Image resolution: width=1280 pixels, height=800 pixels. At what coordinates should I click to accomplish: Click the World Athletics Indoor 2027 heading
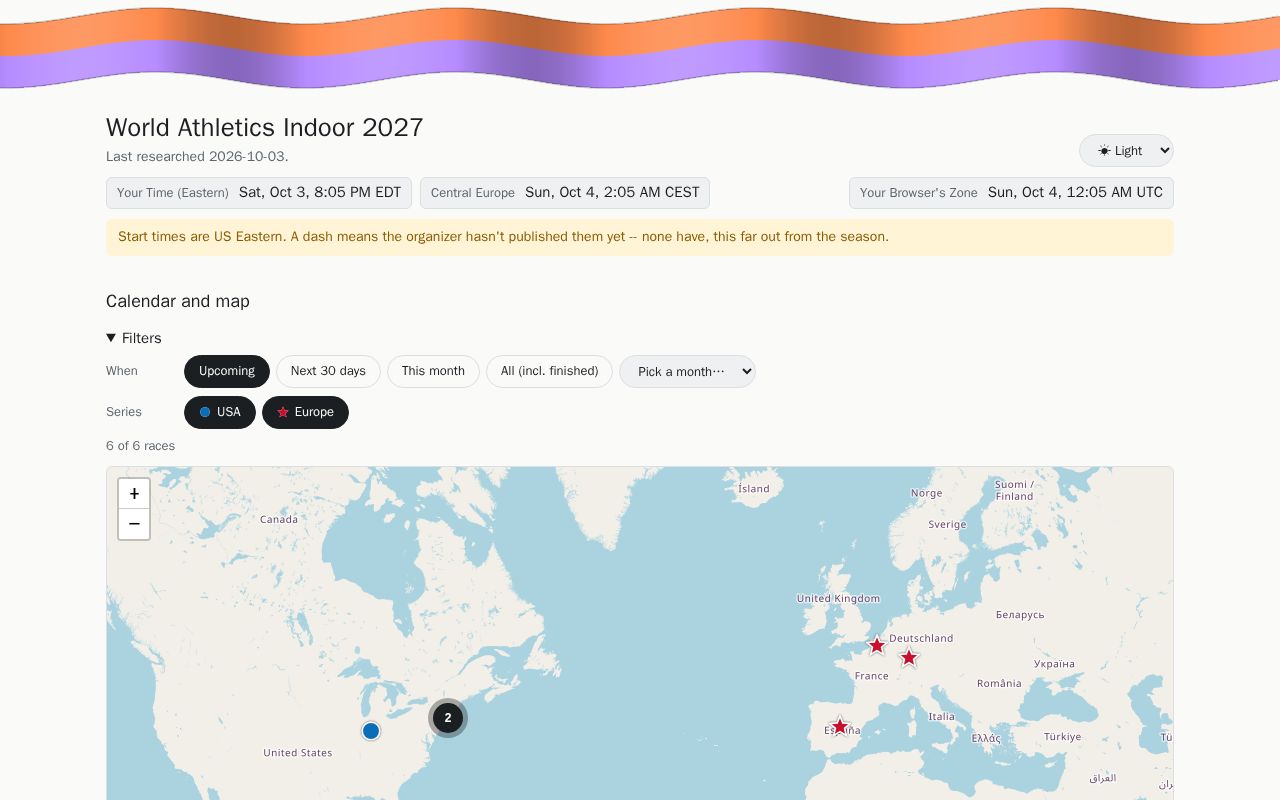pos(265,127)
